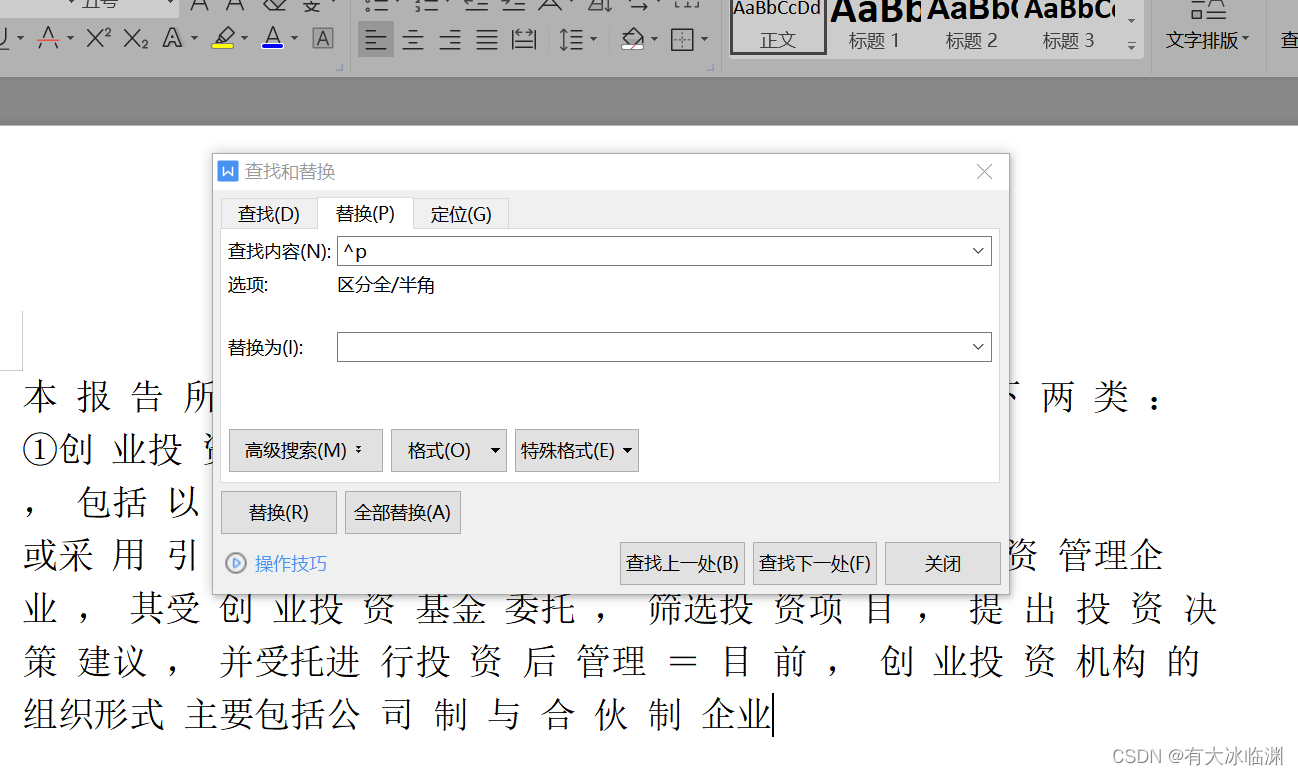Apply paragraph borders icon
This screenshot has height=775, width=1298.
tap(682, 40)
